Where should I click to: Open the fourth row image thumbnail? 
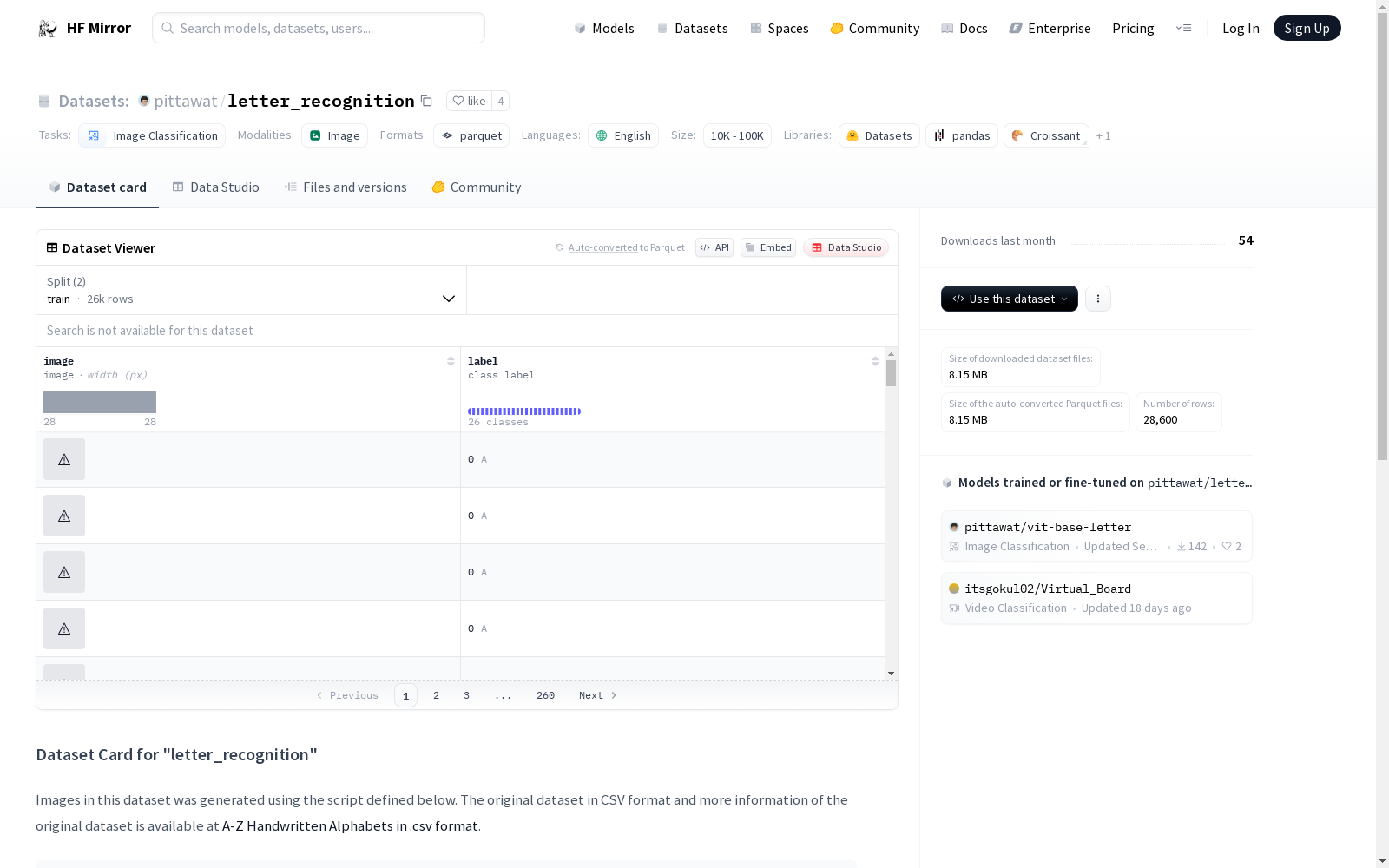(x=64, y=628)
